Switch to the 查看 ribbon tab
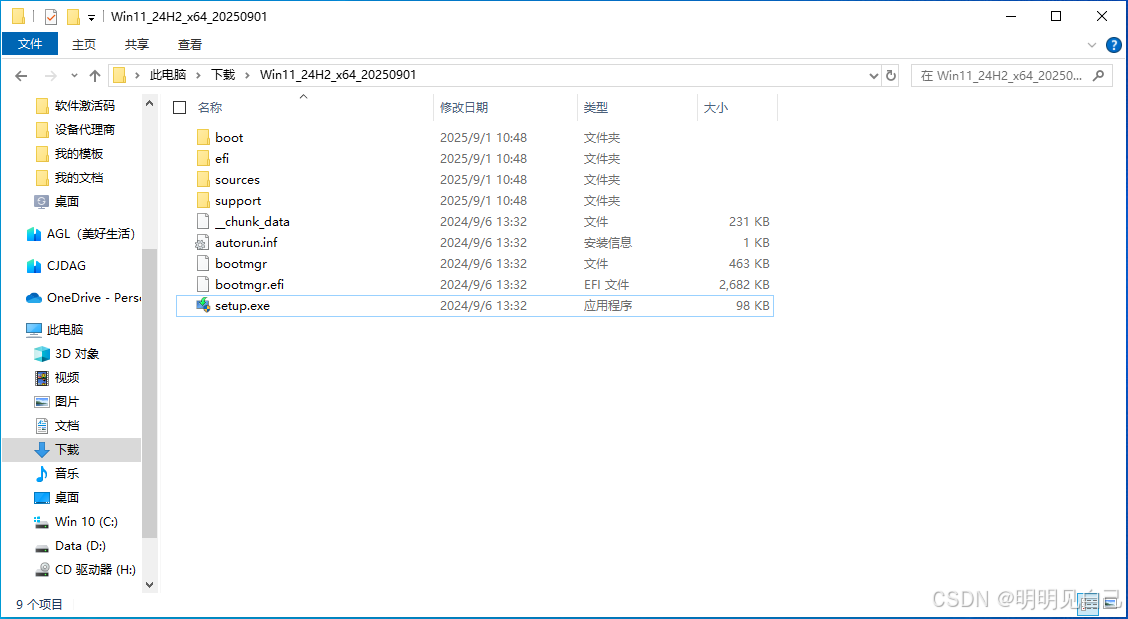The image size is (1128, 619). (190, 44)
